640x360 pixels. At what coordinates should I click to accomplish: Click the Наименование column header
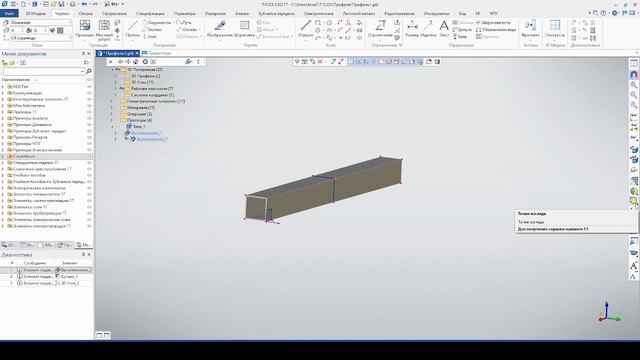click(16, 80)
